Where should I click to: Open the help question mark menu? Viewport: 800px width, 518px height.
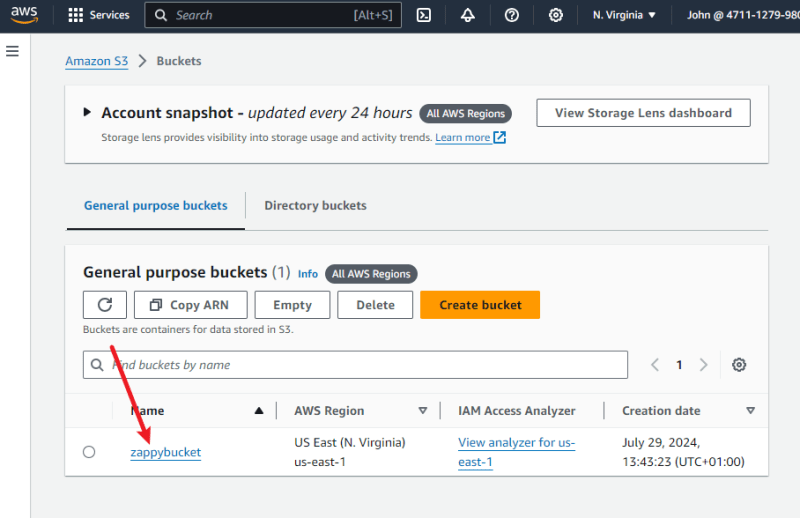[511, 15]
